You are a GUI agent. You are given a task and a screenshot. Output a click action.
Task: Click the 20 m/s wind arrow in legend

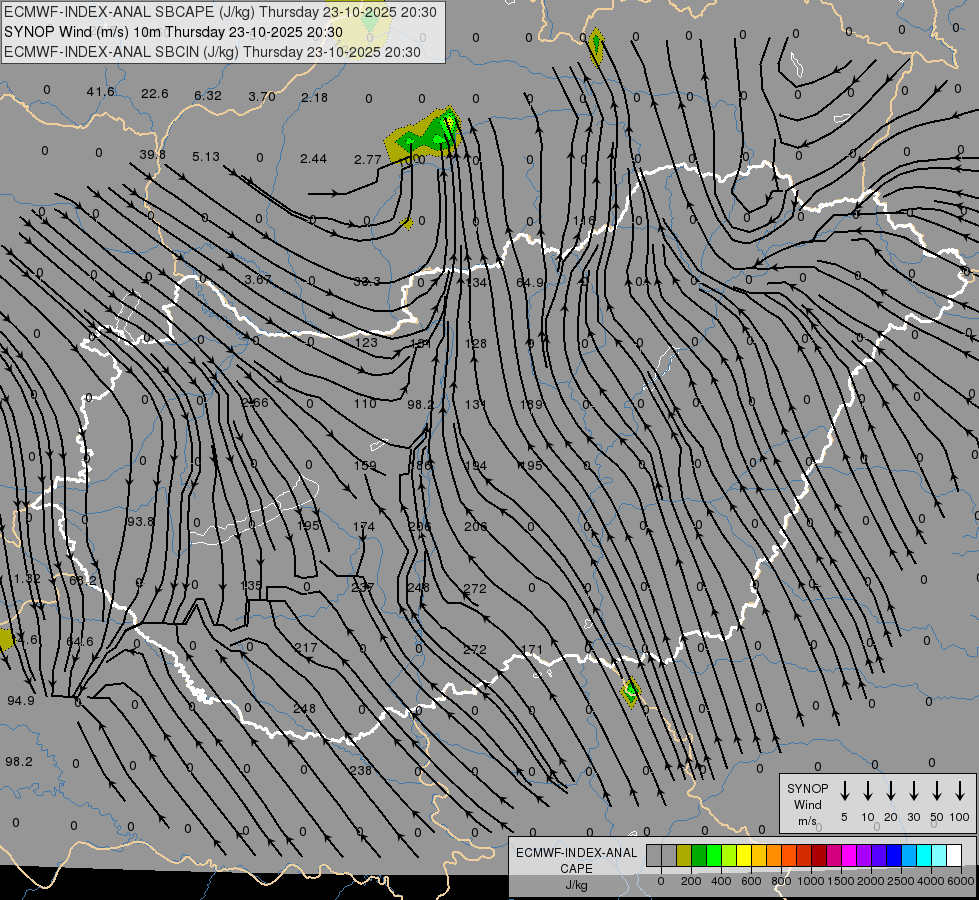(x=891, y=791)
